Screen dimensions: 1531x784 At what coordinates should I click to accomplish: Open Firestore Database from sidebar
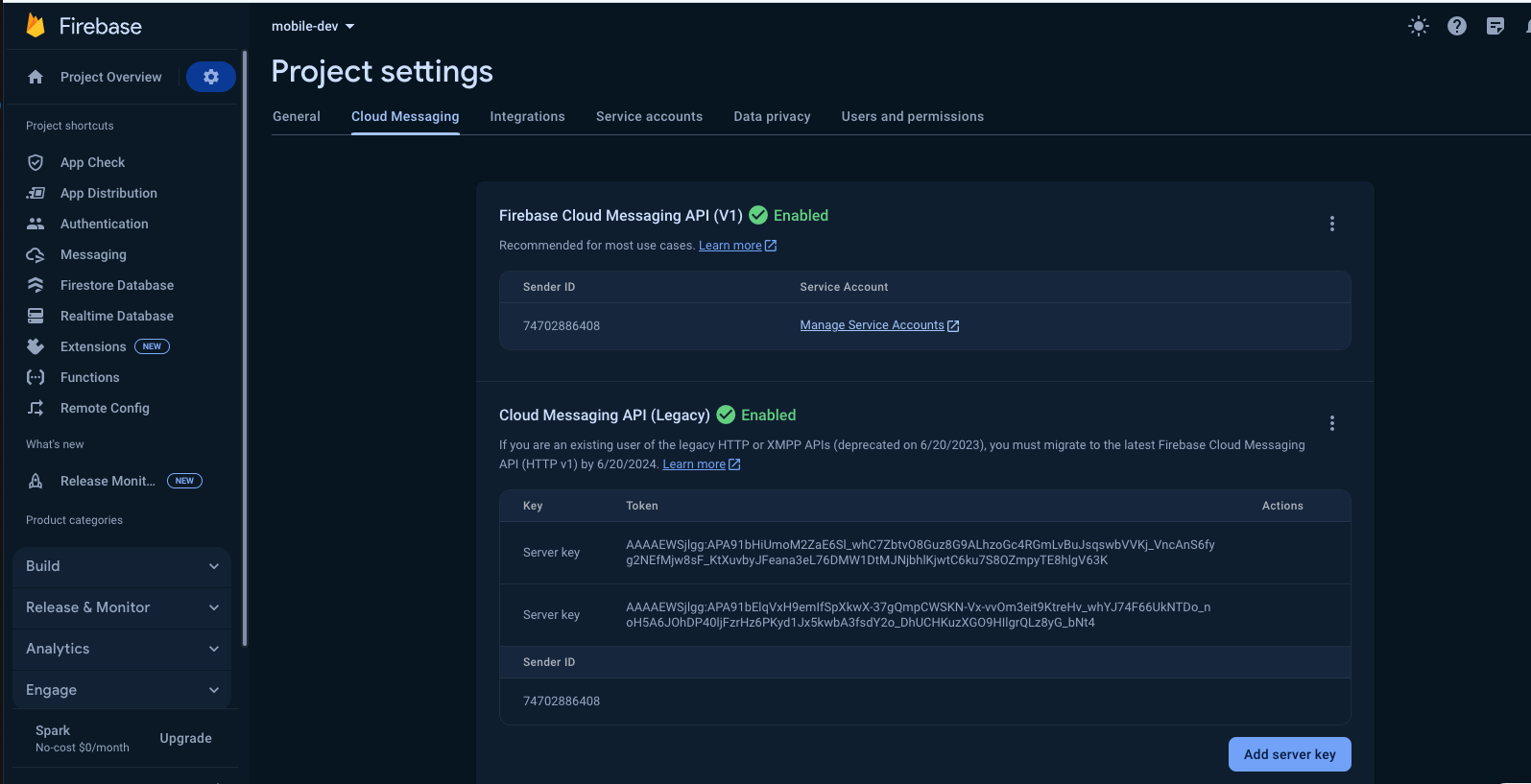click(x=116, y=285)
